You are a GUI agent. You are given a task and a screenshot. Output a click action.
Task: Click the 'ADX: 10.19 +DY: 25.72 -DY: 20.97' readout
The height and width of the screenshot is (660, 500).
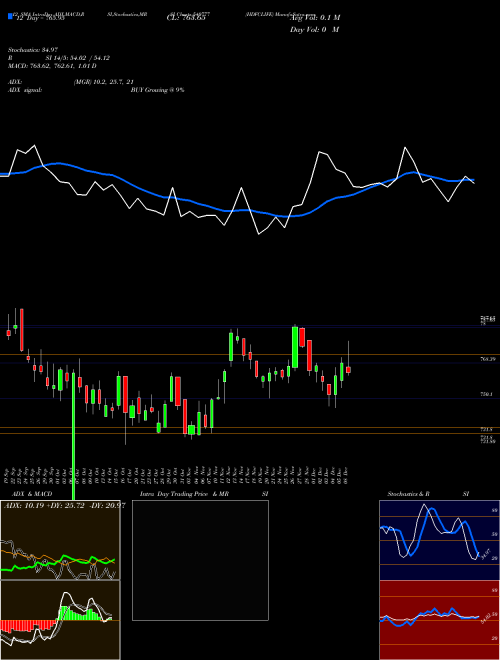coord(64,505)
